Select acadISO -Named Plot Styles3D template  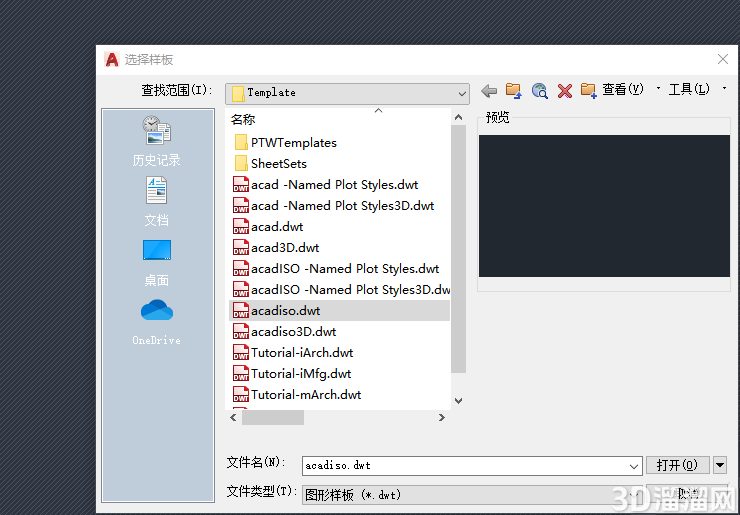(339, 289)
